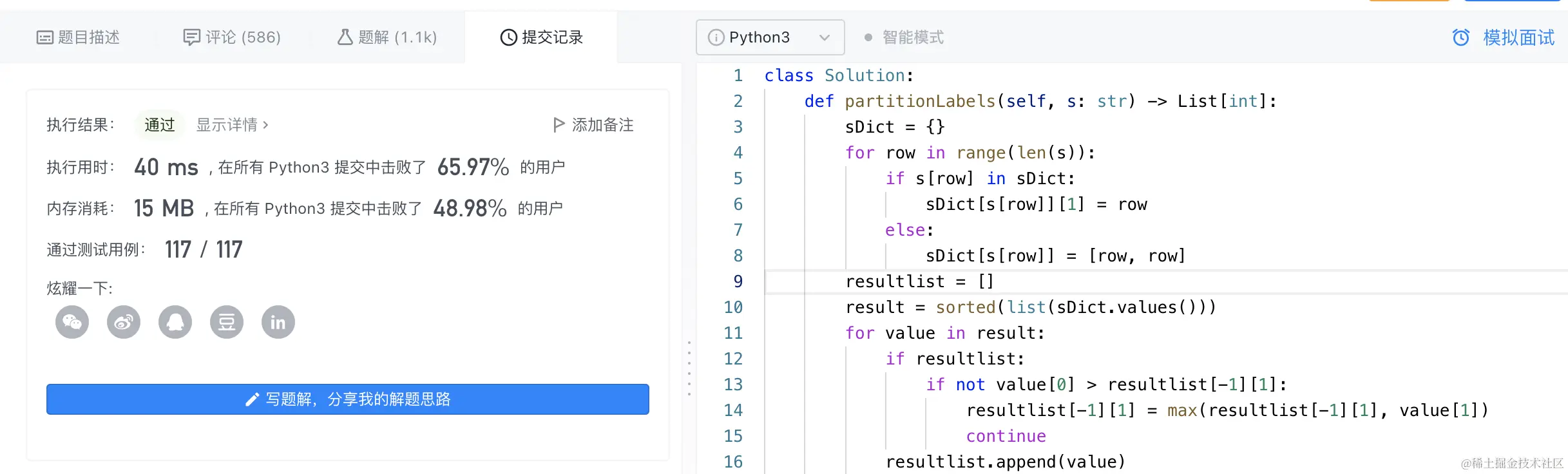The height and width of the screenshot is (474, 1568).
Task: Click the 'result = sorted(list(sDict.values()))' line
Action: [1031, 307]
